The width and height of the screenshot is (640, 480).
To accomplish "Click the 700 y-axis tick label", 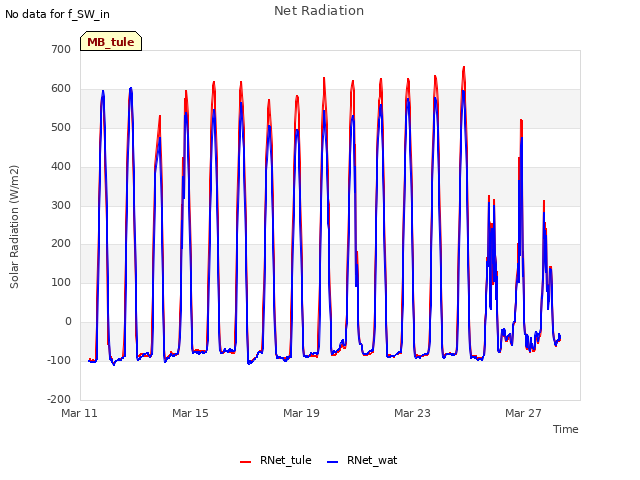I will tap(61, 49).
